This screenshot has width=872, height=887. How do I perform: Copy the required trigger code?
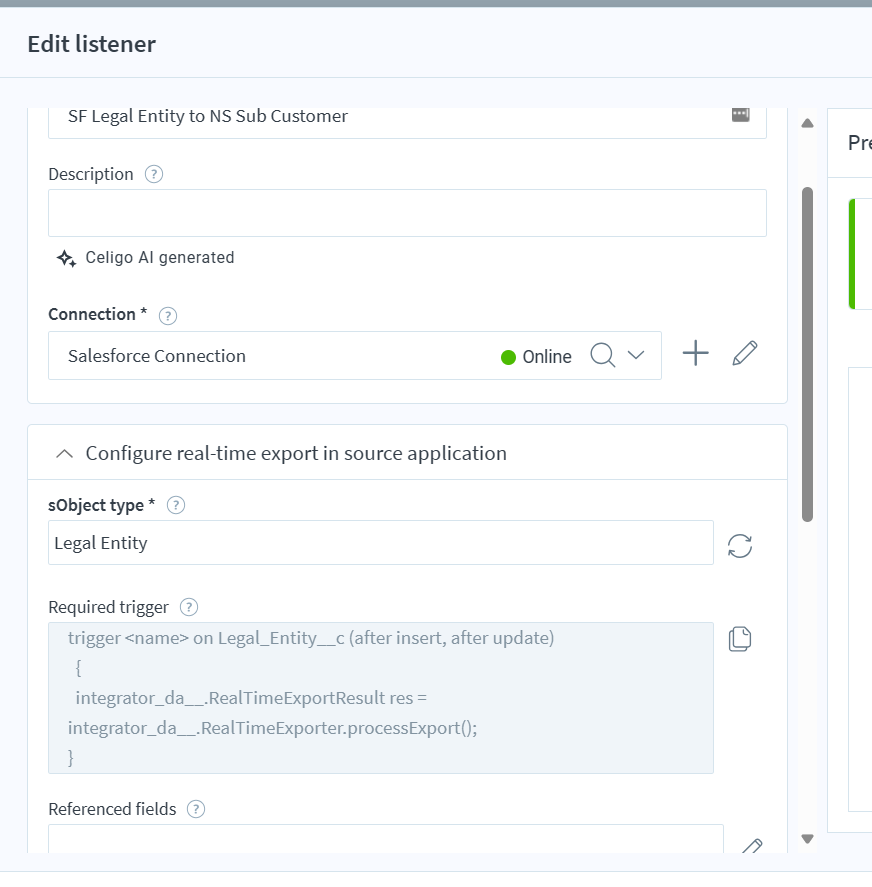(x=739, y=639)
